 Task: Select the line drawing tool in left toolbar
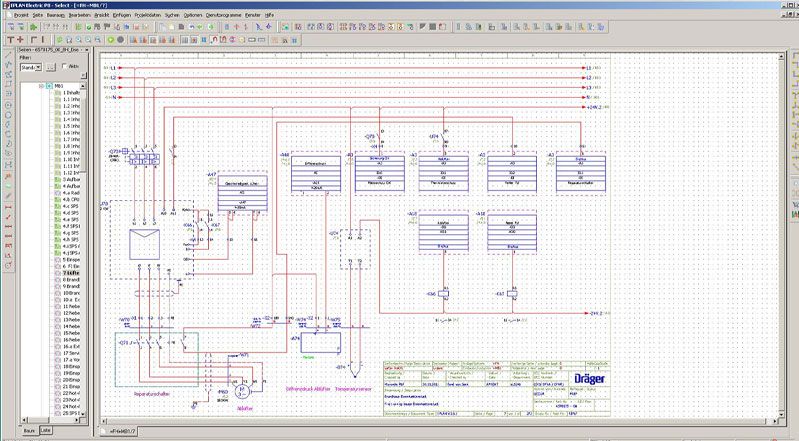coord(8,55)
